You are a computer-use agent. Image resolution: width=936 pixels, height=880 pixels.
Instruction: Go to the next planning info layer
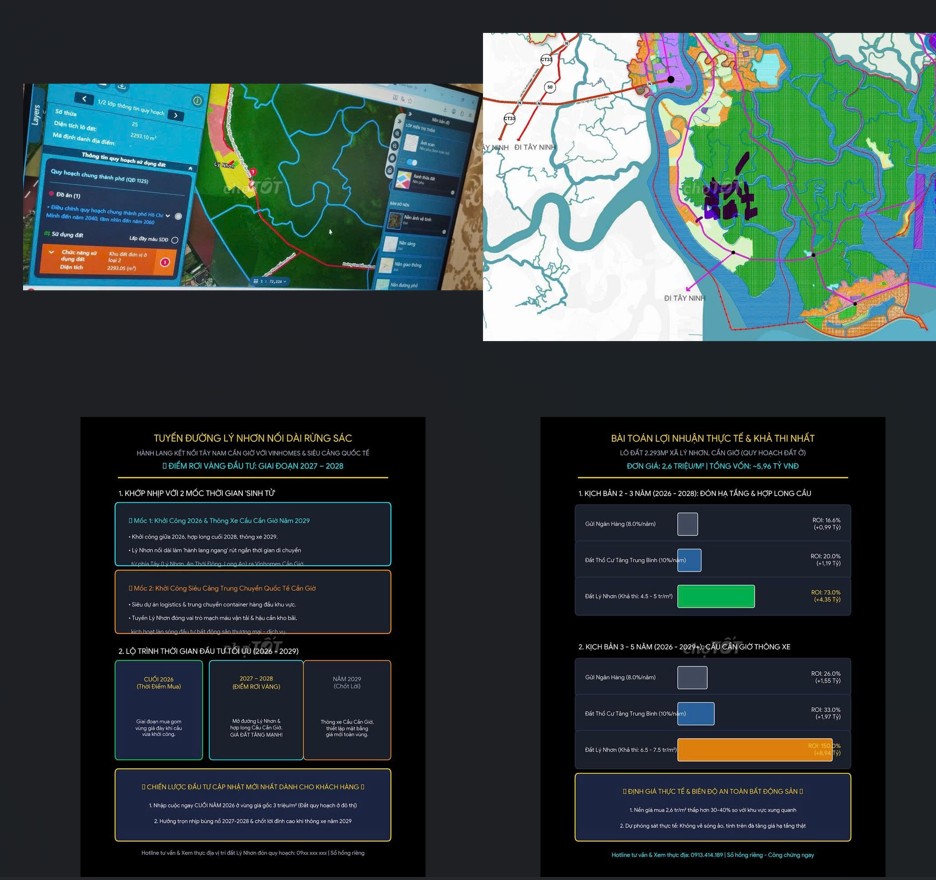pos(176,115)
